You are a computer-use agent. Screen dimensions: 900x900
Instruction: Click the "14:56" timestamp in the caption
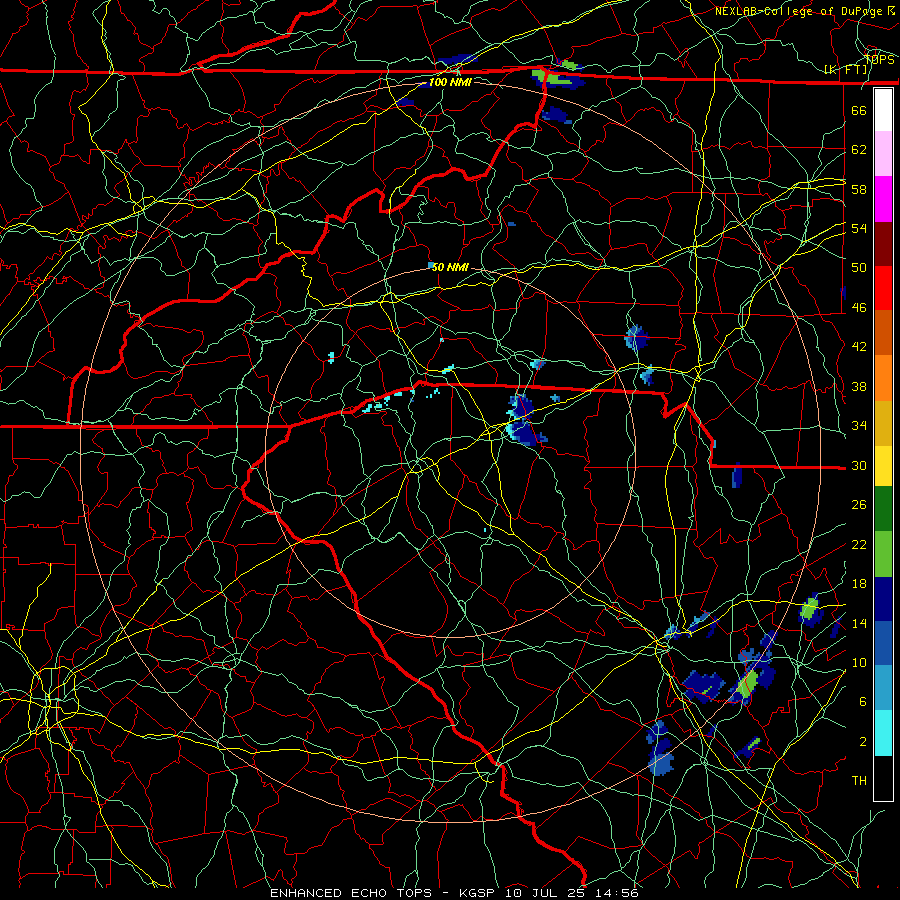point(616,893)
